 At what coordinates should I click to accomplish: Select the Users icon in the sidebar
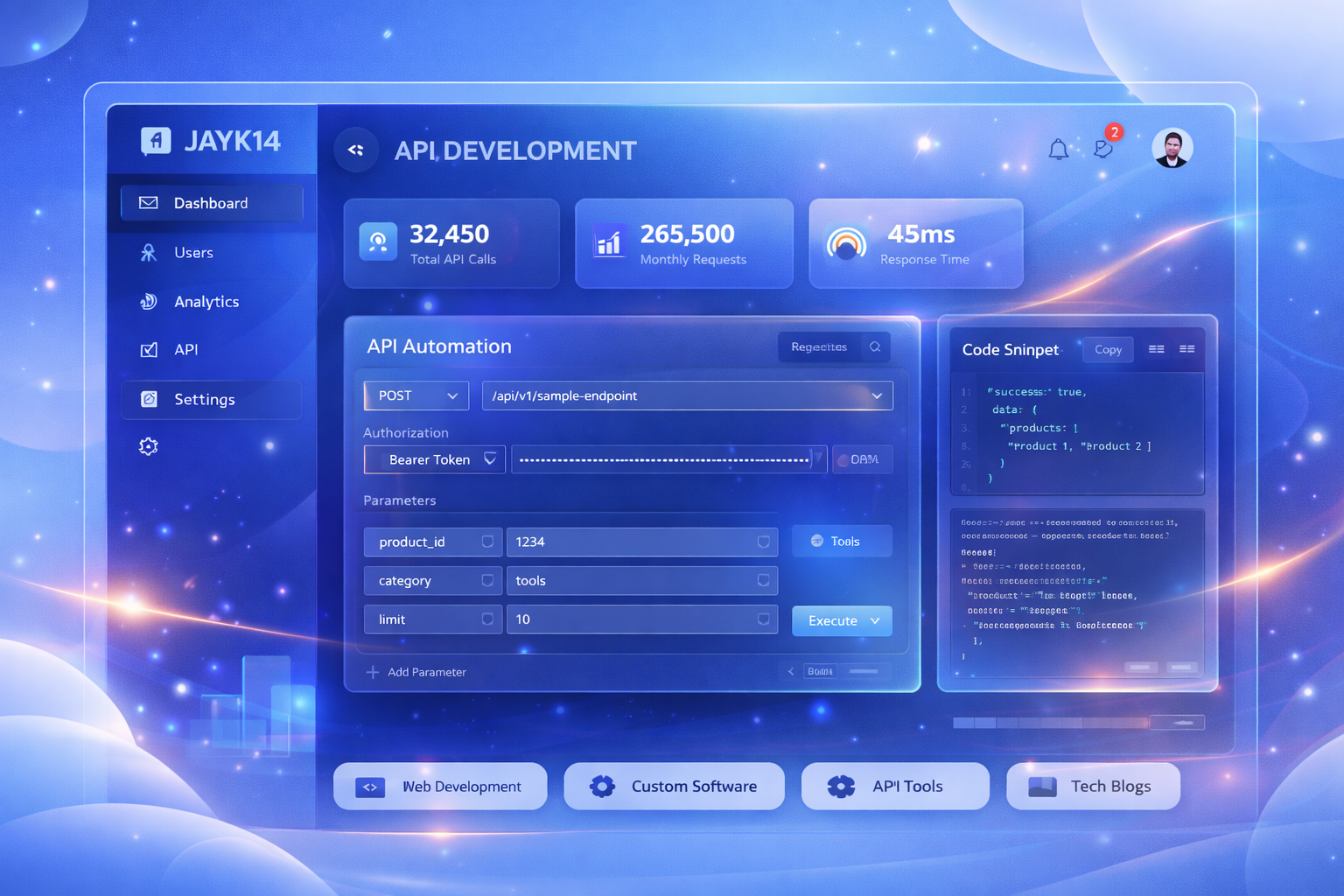149,252
